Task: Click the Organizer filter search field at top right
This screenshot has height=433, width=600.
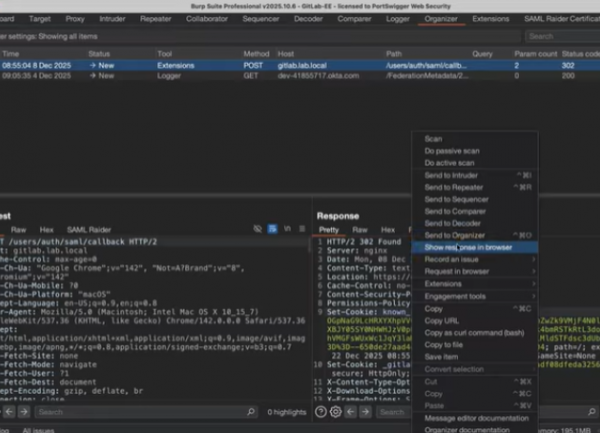Action: coord(562,36)
